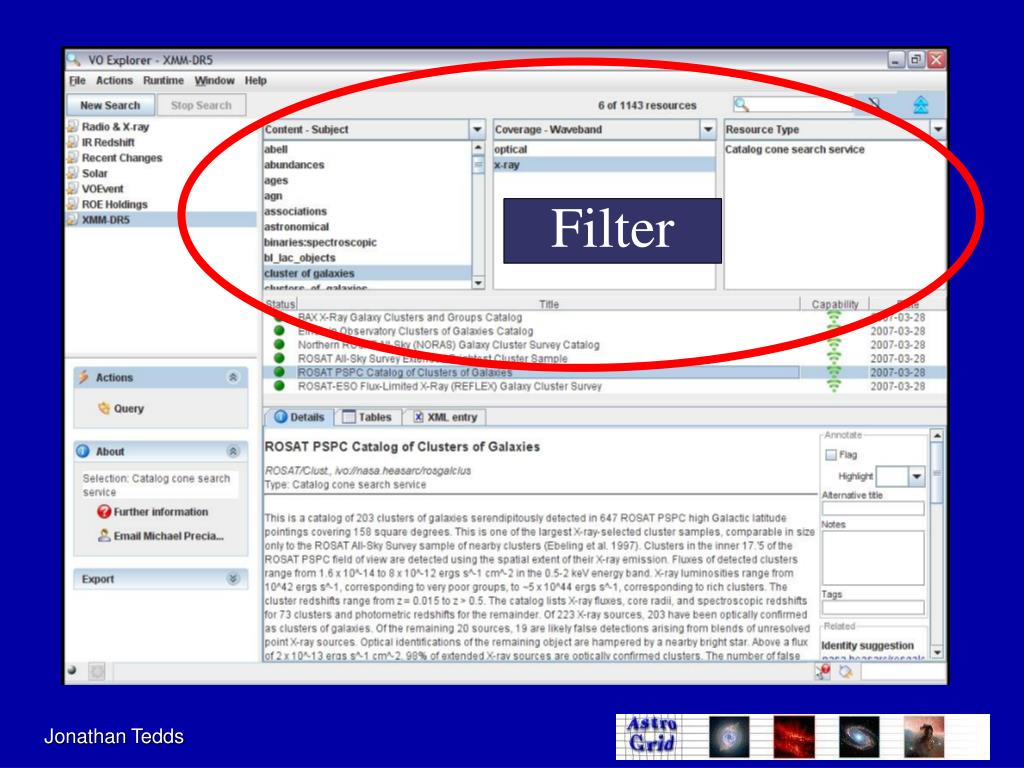The height and width of the screenshot is (768, 1024).
Task: Sort results by the Title column
Action: pos(549,304)
